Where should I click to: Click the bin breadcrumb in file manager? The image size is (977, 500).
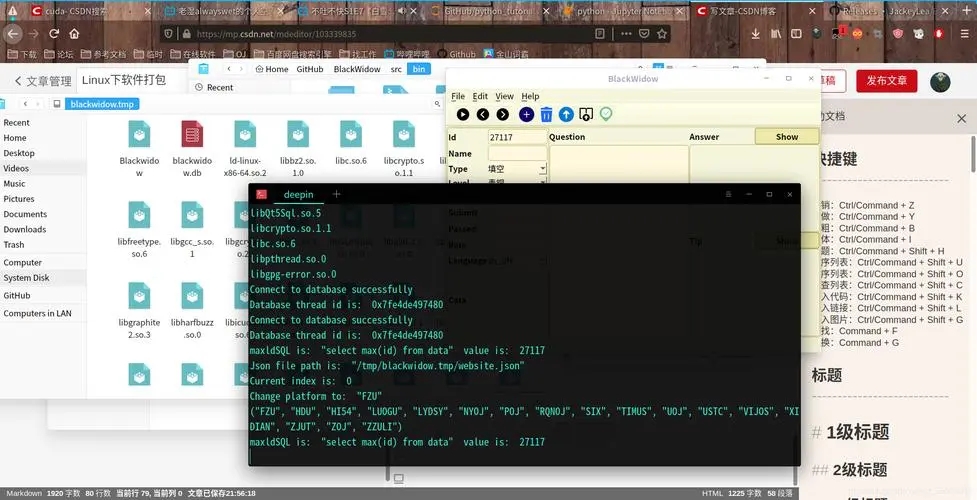click(x=420, y=69)
